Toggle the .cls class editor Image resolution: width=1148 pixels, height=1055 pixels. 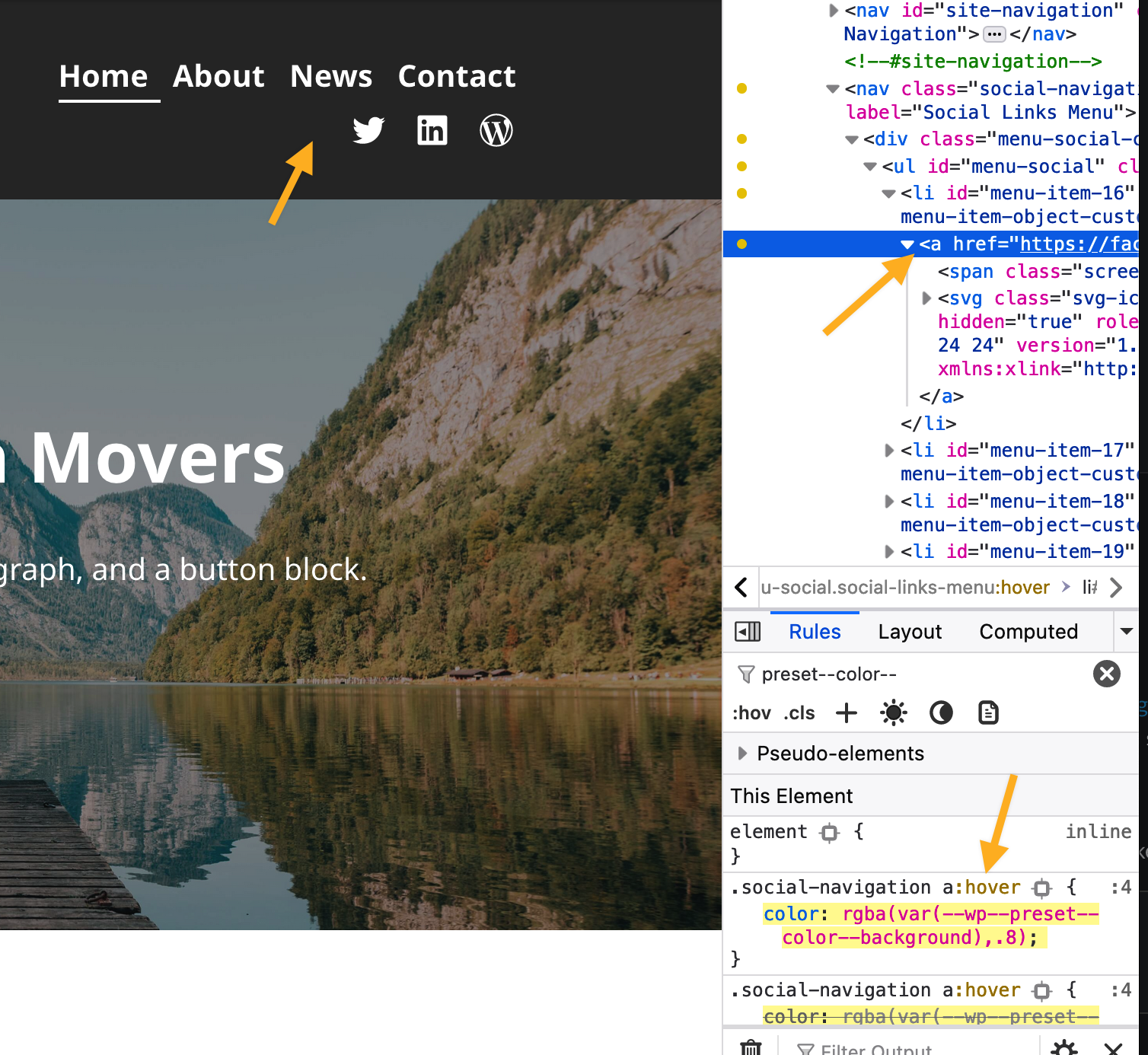(x=799, y=712)
